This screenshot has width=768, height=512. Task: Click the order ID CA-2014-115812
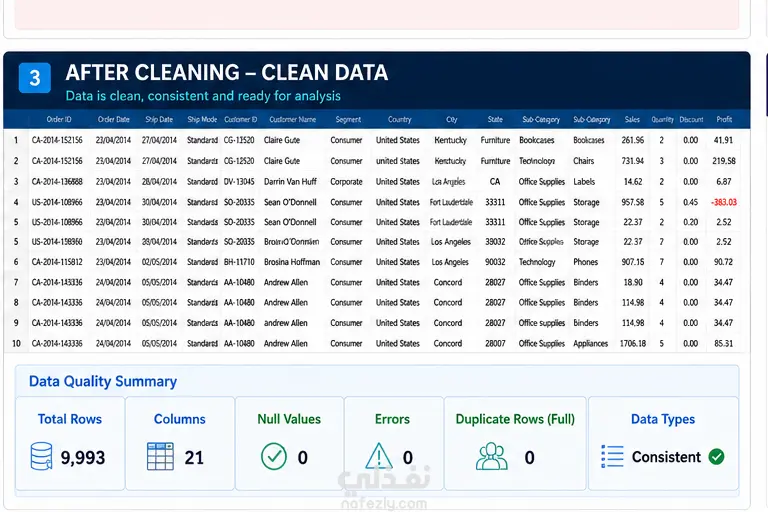tap(57, 262)
